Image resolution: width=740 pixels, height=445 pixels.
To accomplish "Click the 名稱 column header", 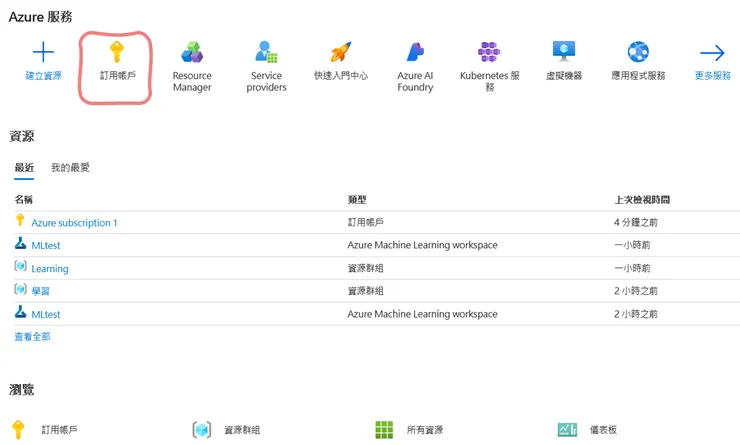I will coord(24,200).
